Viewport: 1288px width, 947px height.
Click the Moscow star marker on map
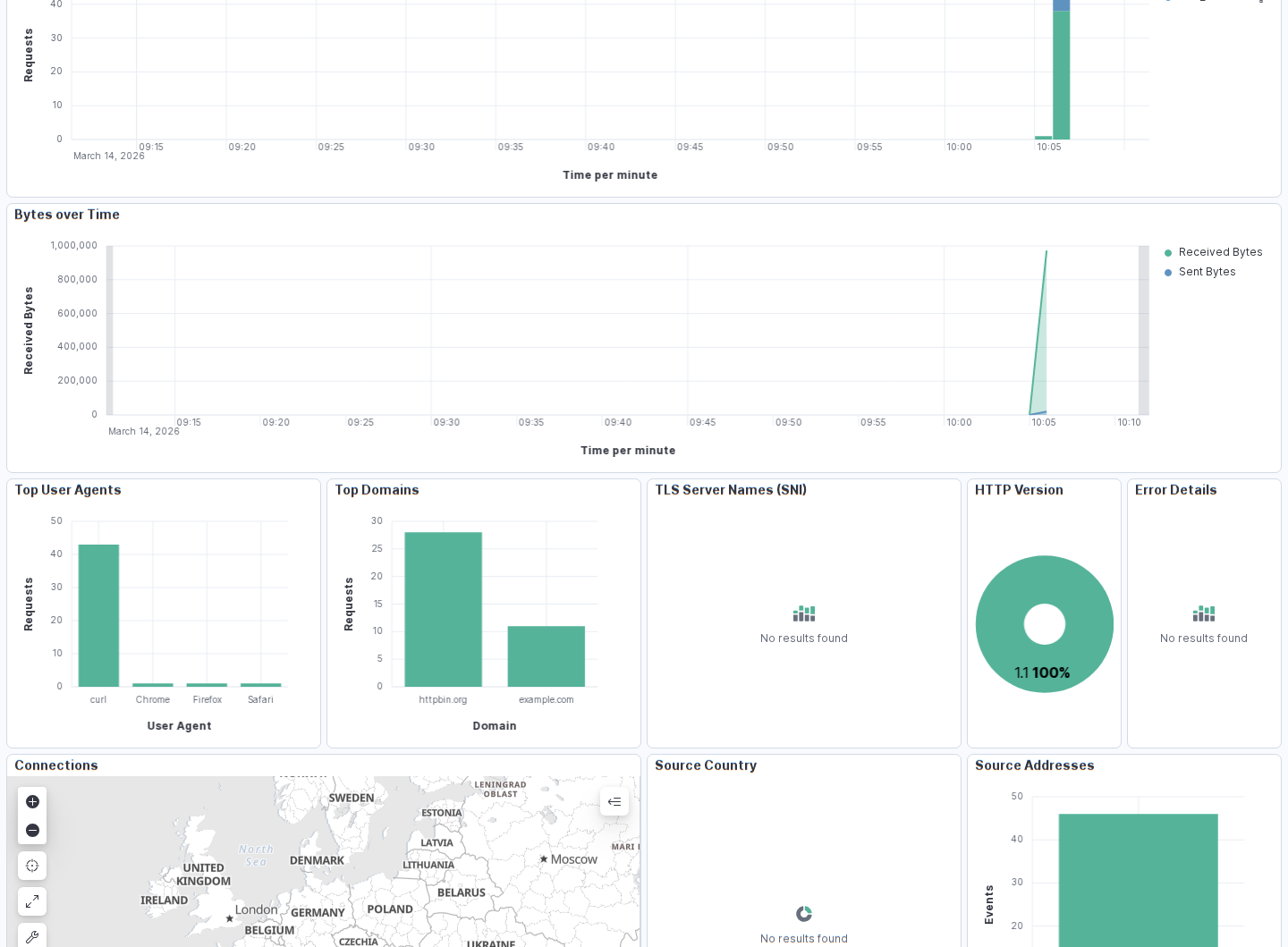pos(543,858)
